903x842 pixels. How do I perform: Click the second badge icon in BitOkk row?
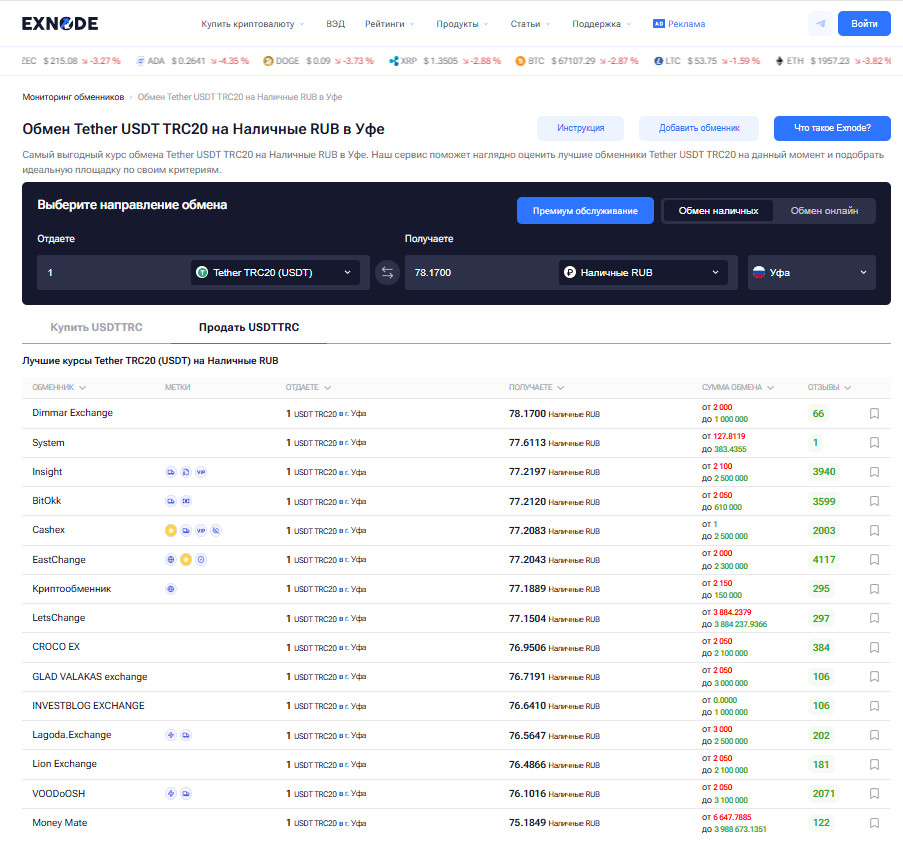[x=185, y=501]
